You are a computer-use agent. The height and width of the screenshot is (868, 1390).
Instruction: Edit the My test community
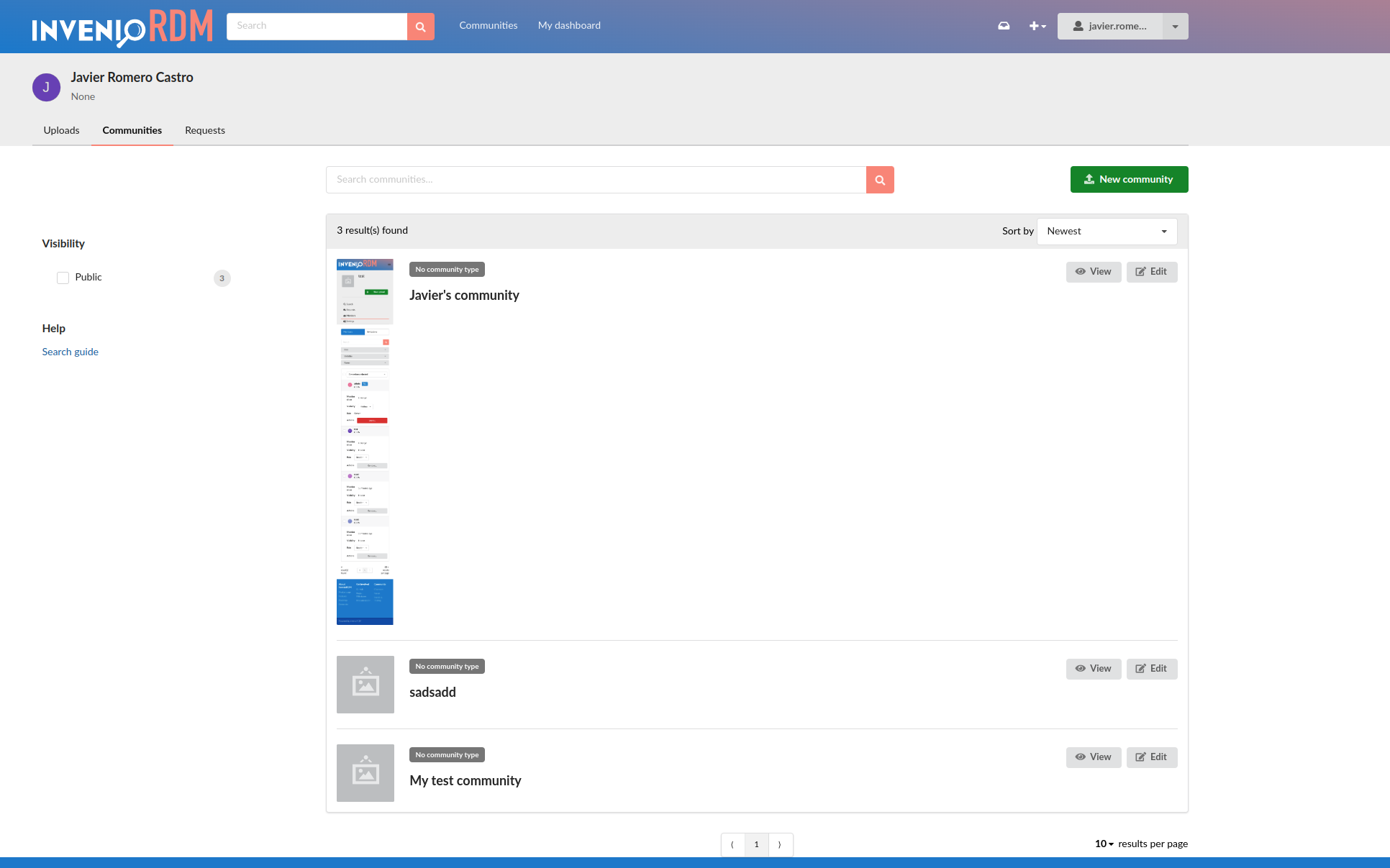coord(1152,757)
